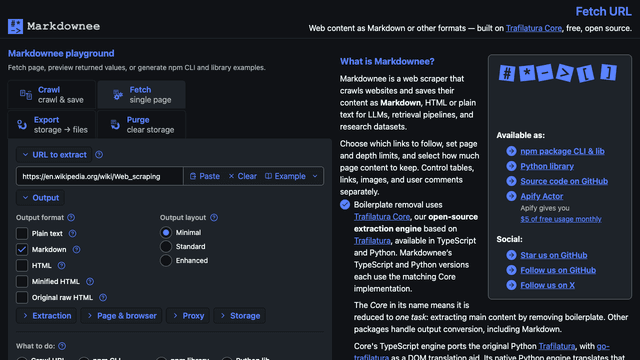
Task: Enable the HTML checkbox
Action: pos(22,266)
